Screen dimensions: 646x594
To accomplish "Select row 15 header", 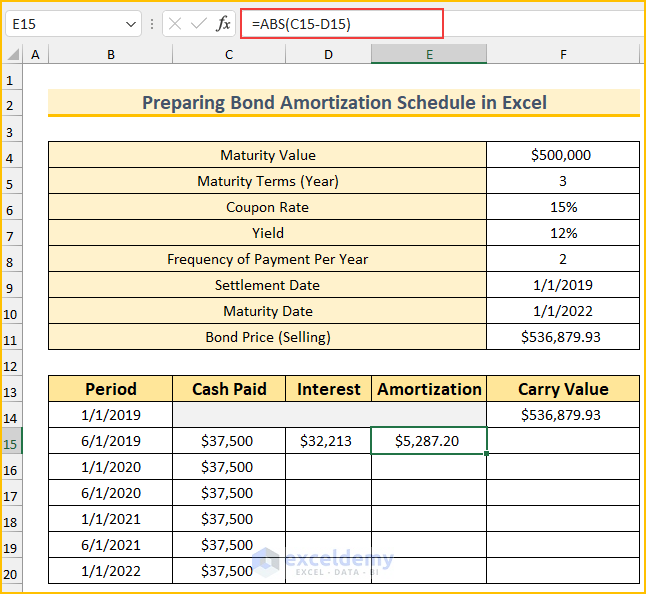I will 11,441.
